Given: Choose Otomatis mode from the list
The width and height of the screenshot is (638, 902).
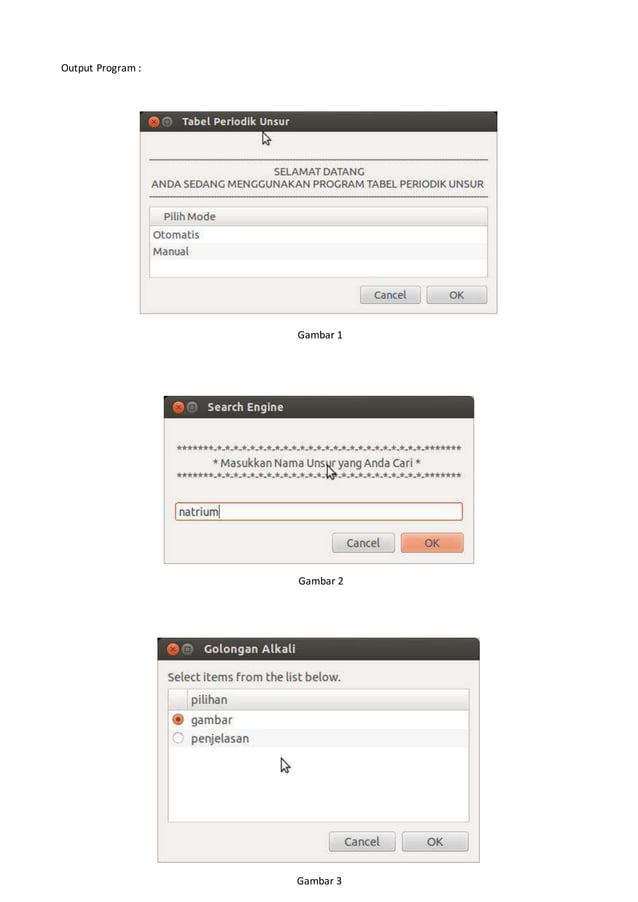Looking at the screenshot, I should click(x=318, y=235).
